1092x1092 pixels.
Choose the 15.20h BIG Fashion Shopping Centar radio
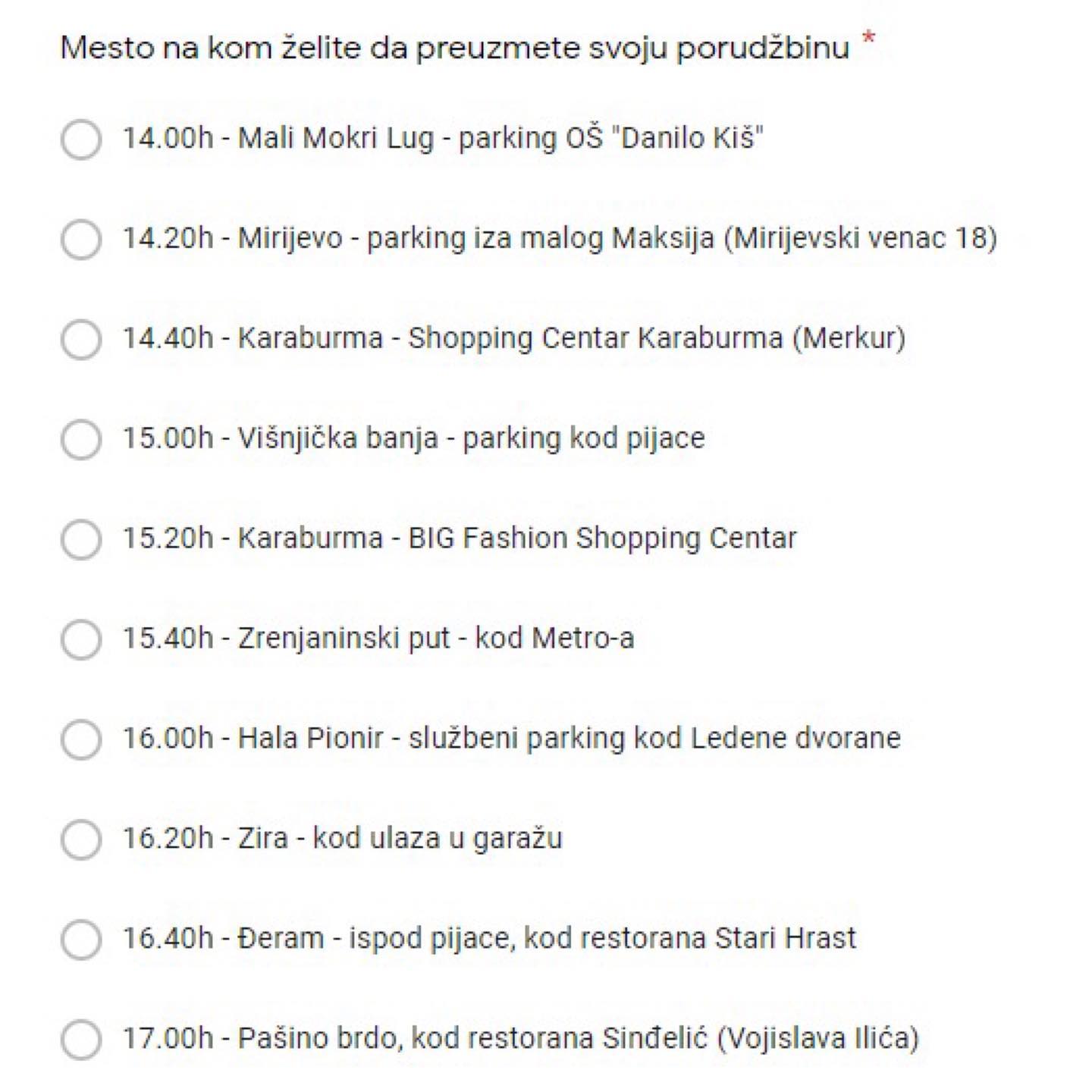(81, 539)
